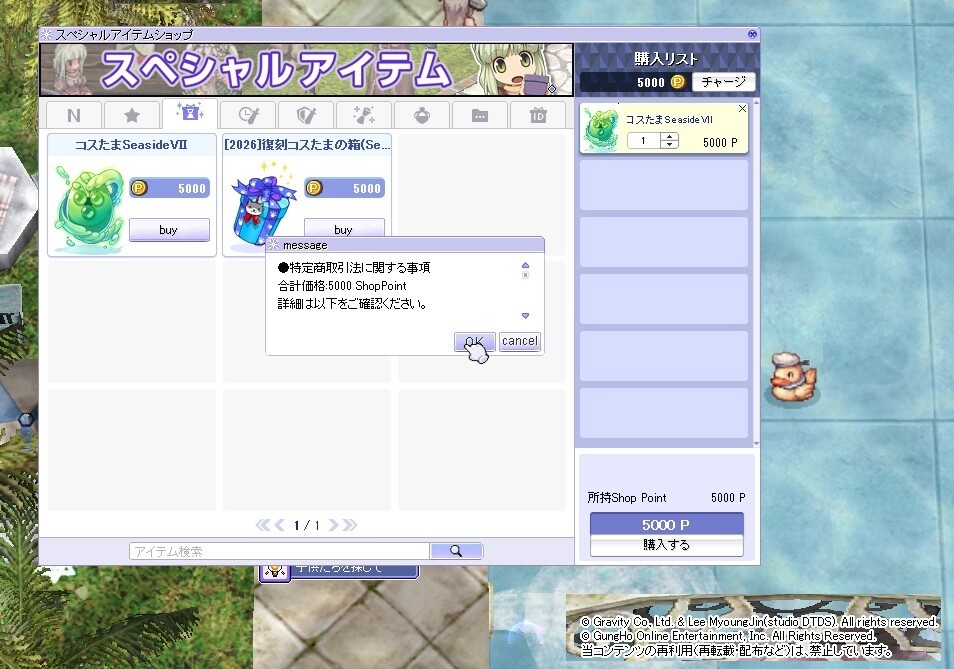This screenshot has width=954, height=669.
Task: Click the green Seaside VII egg image
Action: pyautogui.click(x=89, y=210)
